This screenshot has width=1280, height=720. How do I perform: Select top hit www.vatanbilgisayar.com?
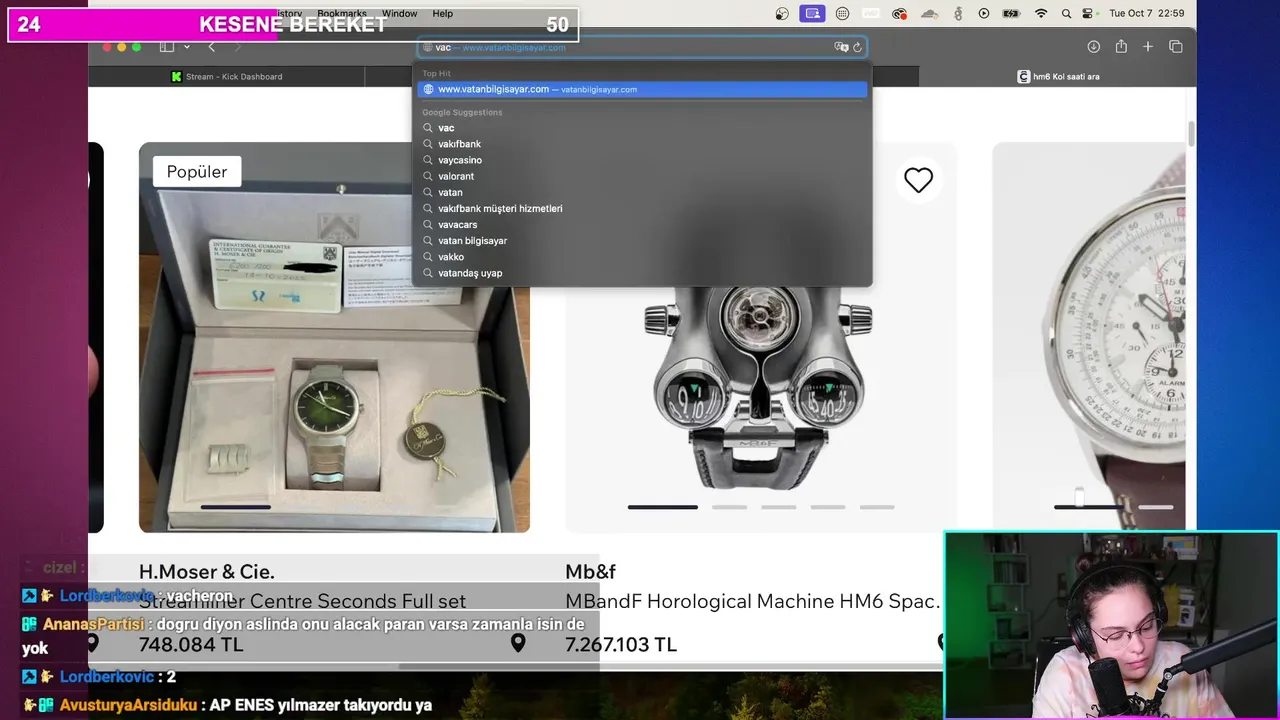(642, 89)
